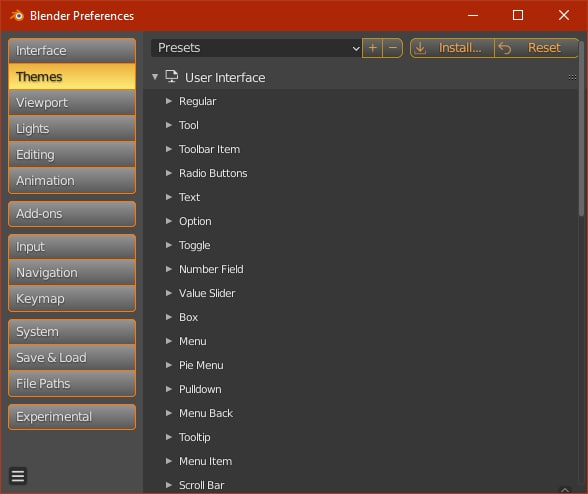Click the monitor icon beside User Interface

(x=172, y=77)
